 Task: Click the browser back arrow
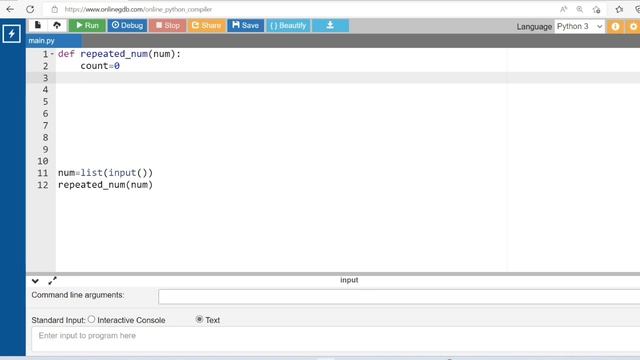click(10, 9)
